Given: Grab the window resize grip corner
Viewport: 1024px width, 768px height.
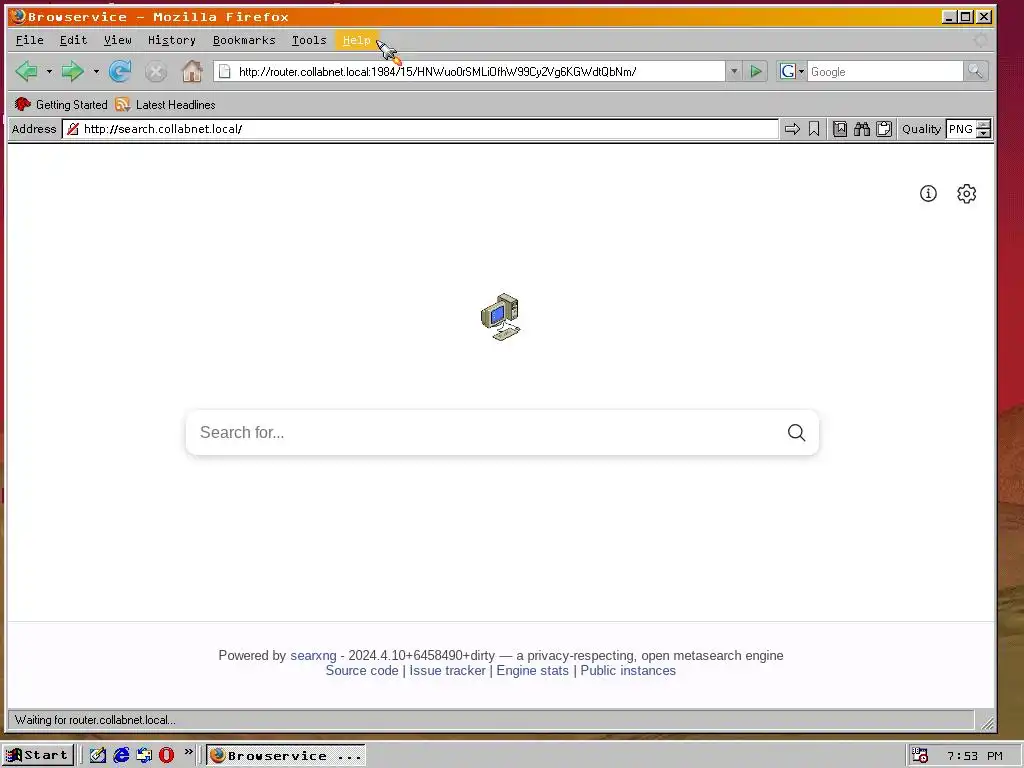Looking at the screenshot, I should (x=988, y=724).
